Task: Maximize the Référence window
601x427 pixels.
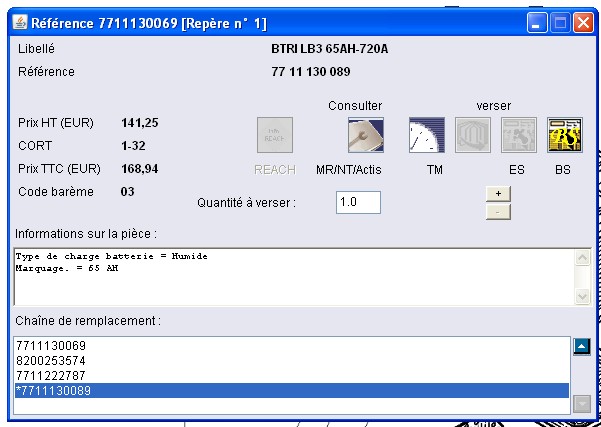Action: click(560, 21)
